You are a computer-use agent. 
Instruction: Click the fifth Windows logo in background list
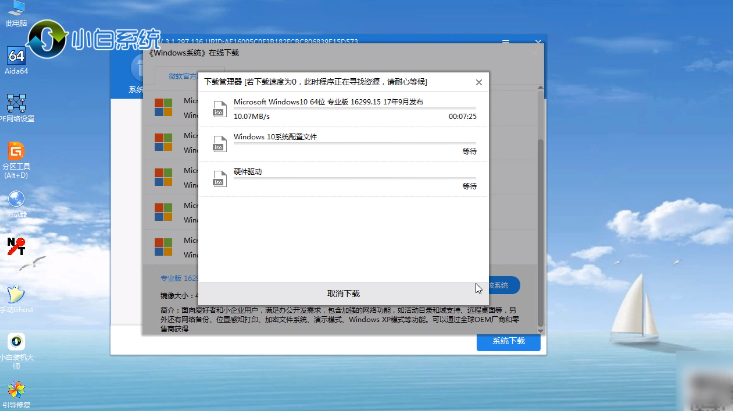[x=163, y=247]
